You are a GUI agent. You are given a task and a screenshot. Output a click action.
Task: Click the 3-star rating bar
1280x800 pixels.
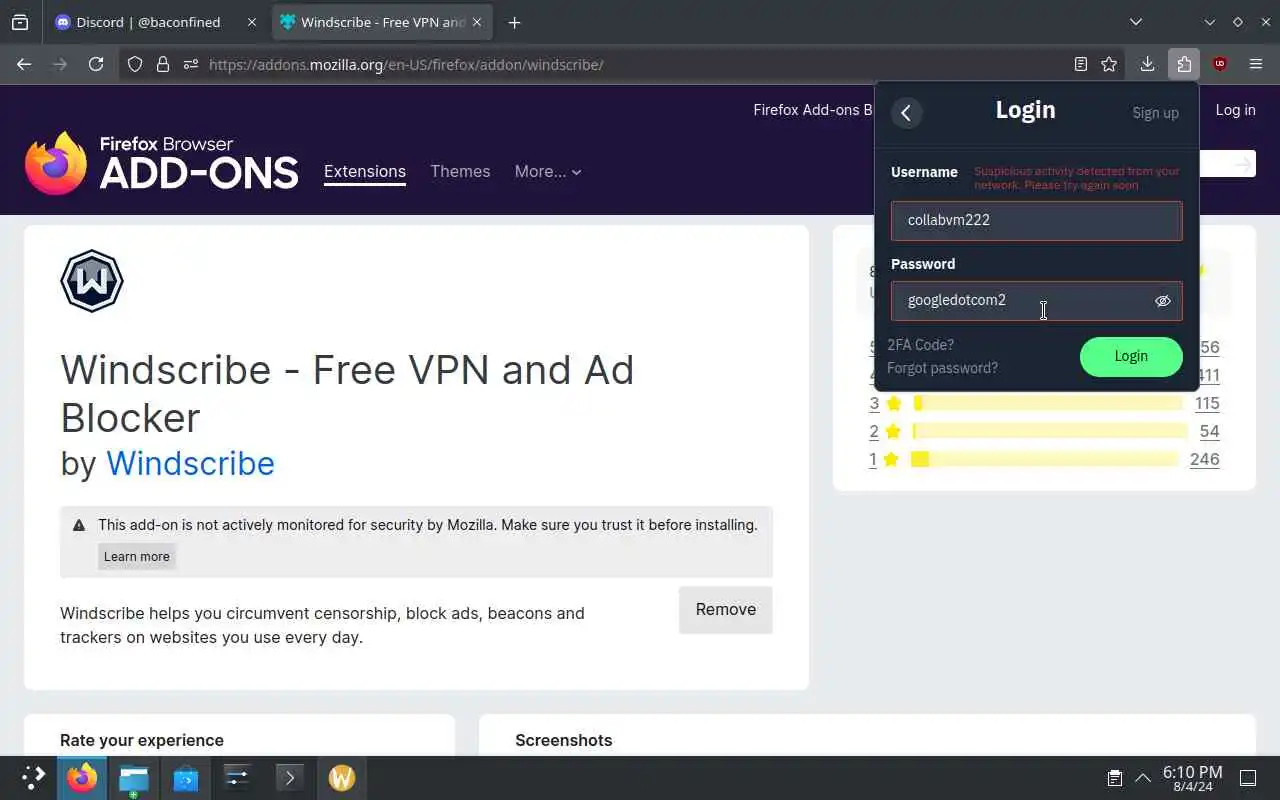pos(1048,403)
